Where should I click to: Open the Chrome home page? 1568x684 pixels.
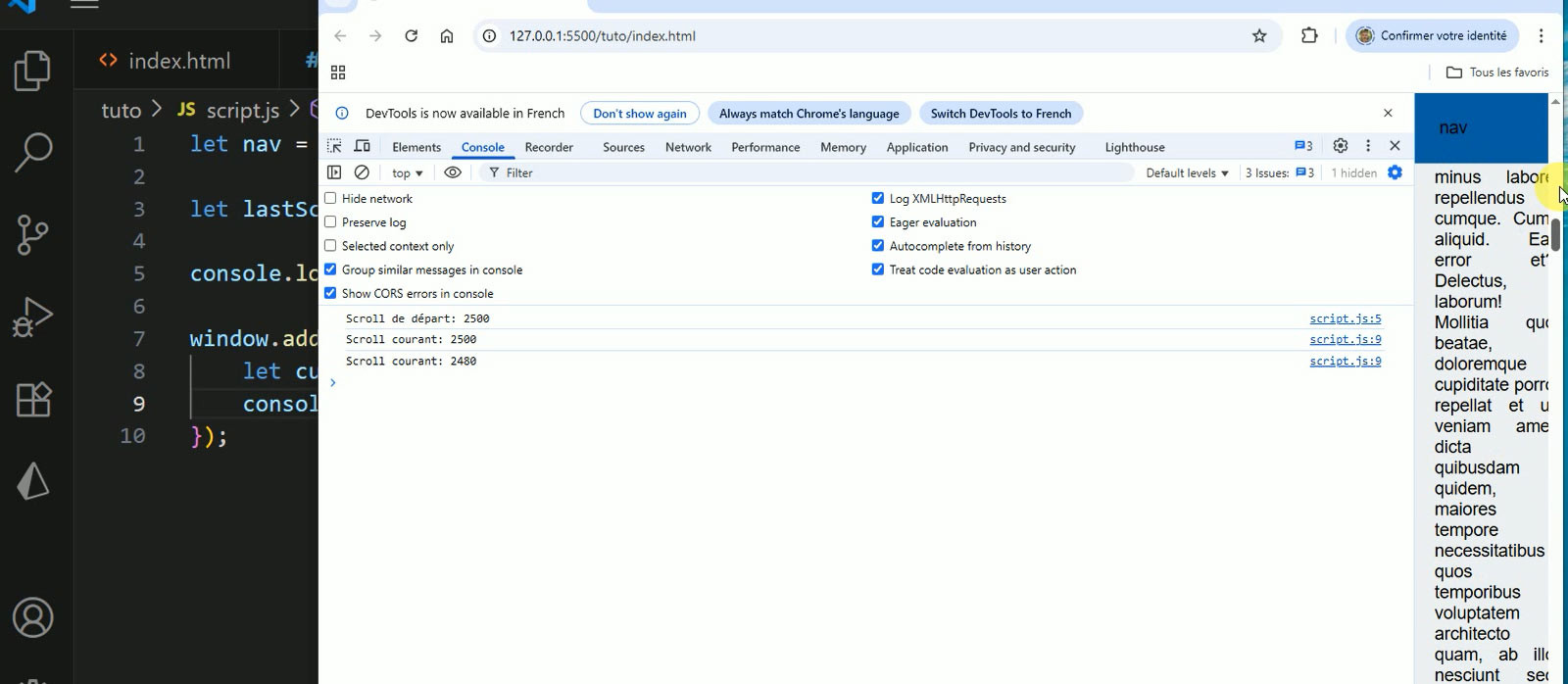(447, 36)
